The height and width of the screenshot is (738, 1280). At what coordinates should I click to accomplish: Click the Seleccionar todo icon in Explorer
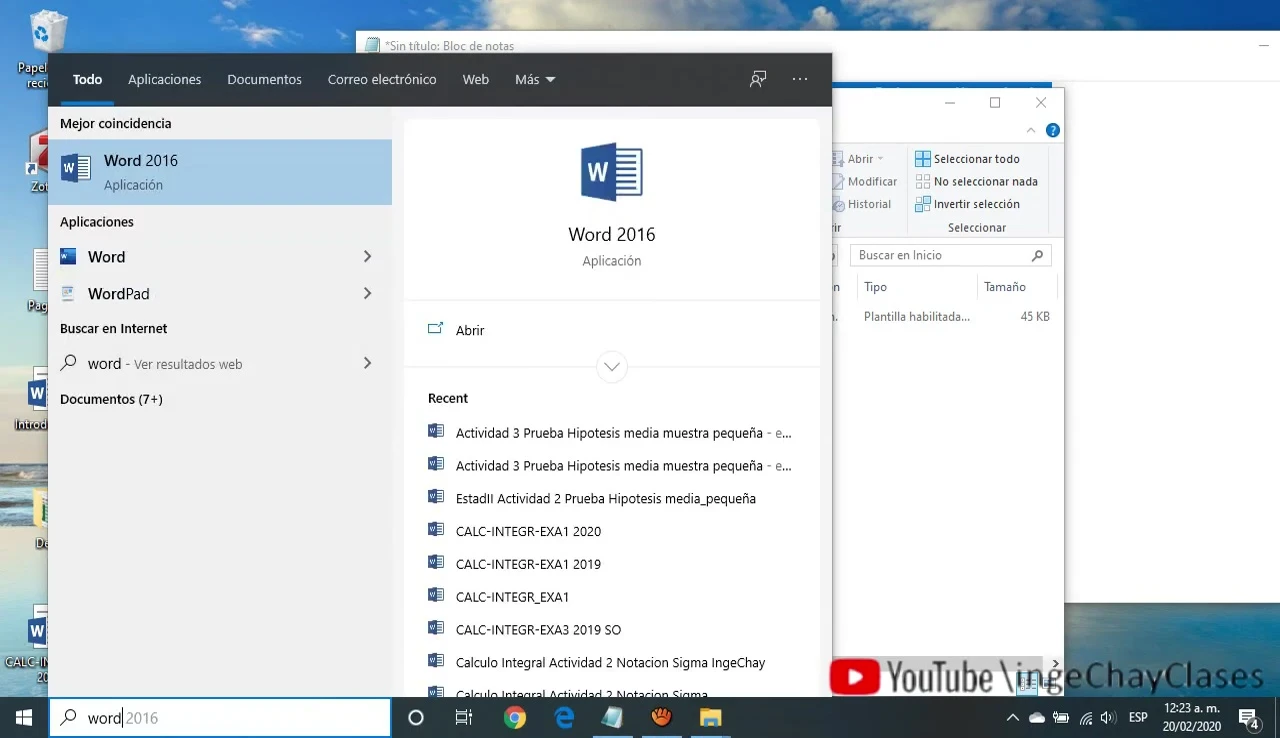pos(922,159)
